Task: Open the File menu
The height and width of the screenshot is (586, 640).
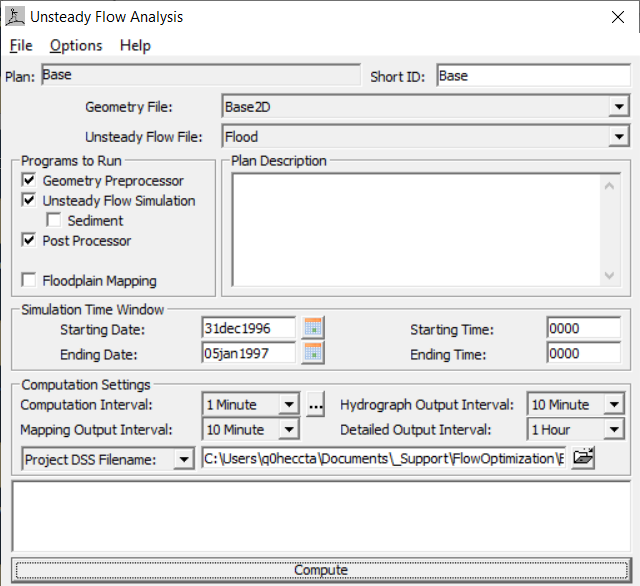Action: tap(21, 45)
